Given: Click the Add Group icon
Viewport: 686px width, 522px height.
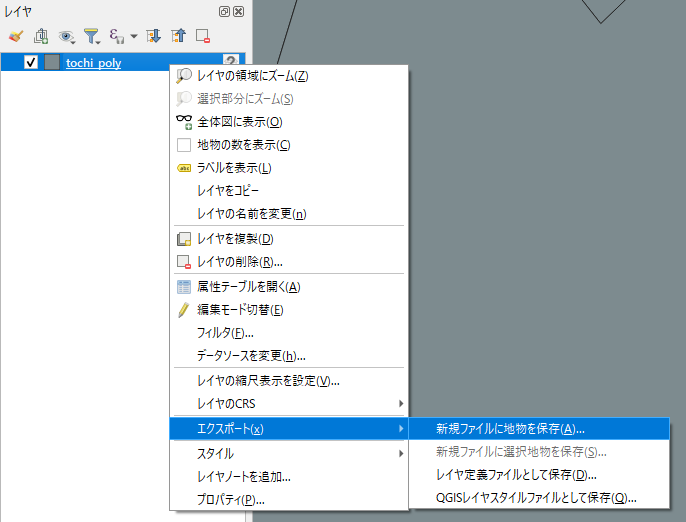Looking at the screenshot, I should (41, 36).
